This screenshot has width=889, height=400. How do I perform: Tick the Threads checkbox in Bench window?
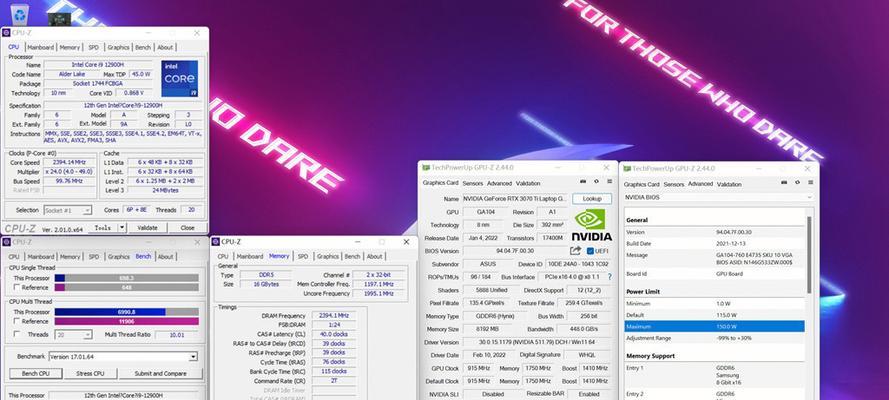pos(17,335)
